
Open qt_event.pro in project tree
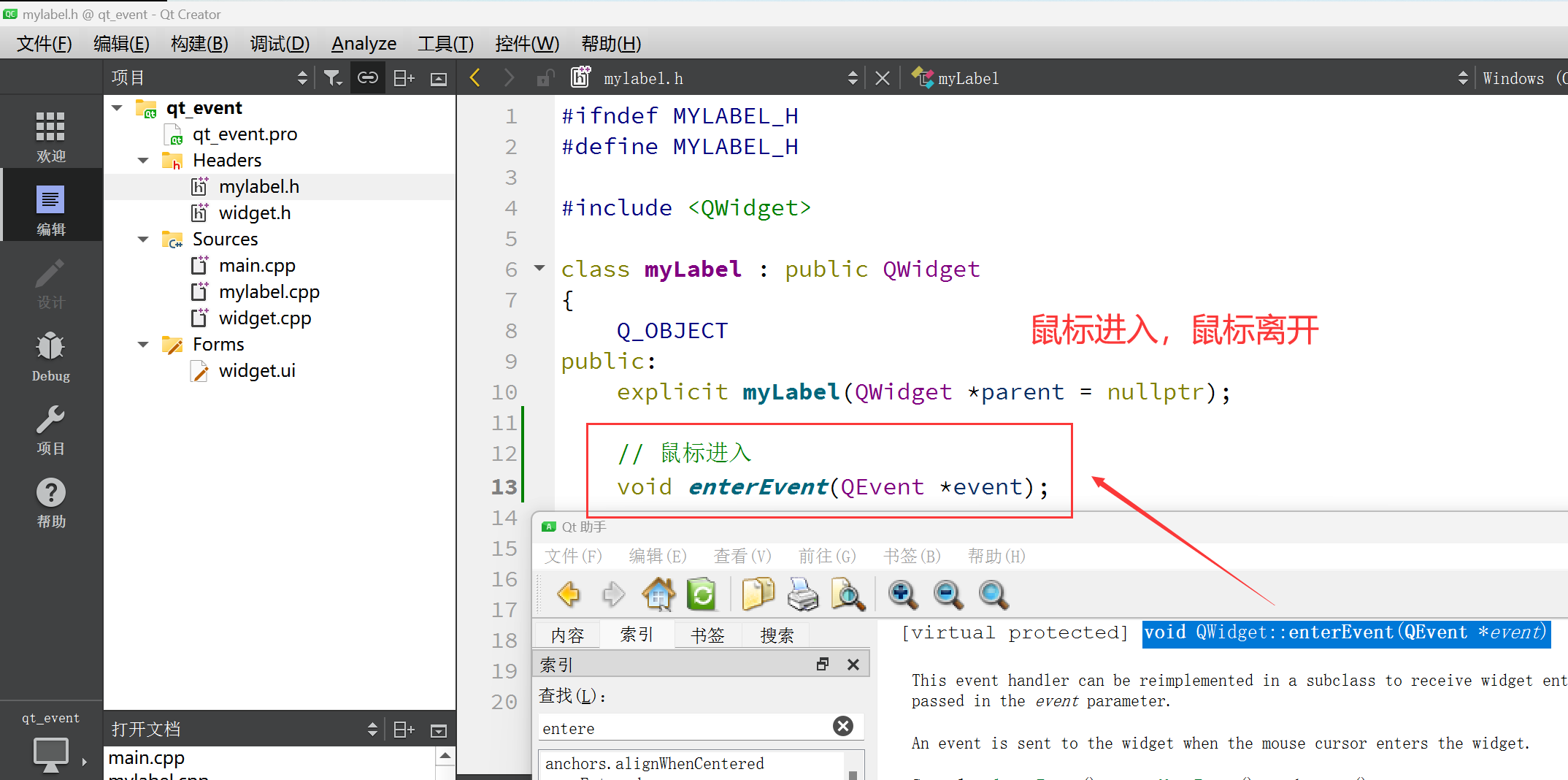click(245, 134)
